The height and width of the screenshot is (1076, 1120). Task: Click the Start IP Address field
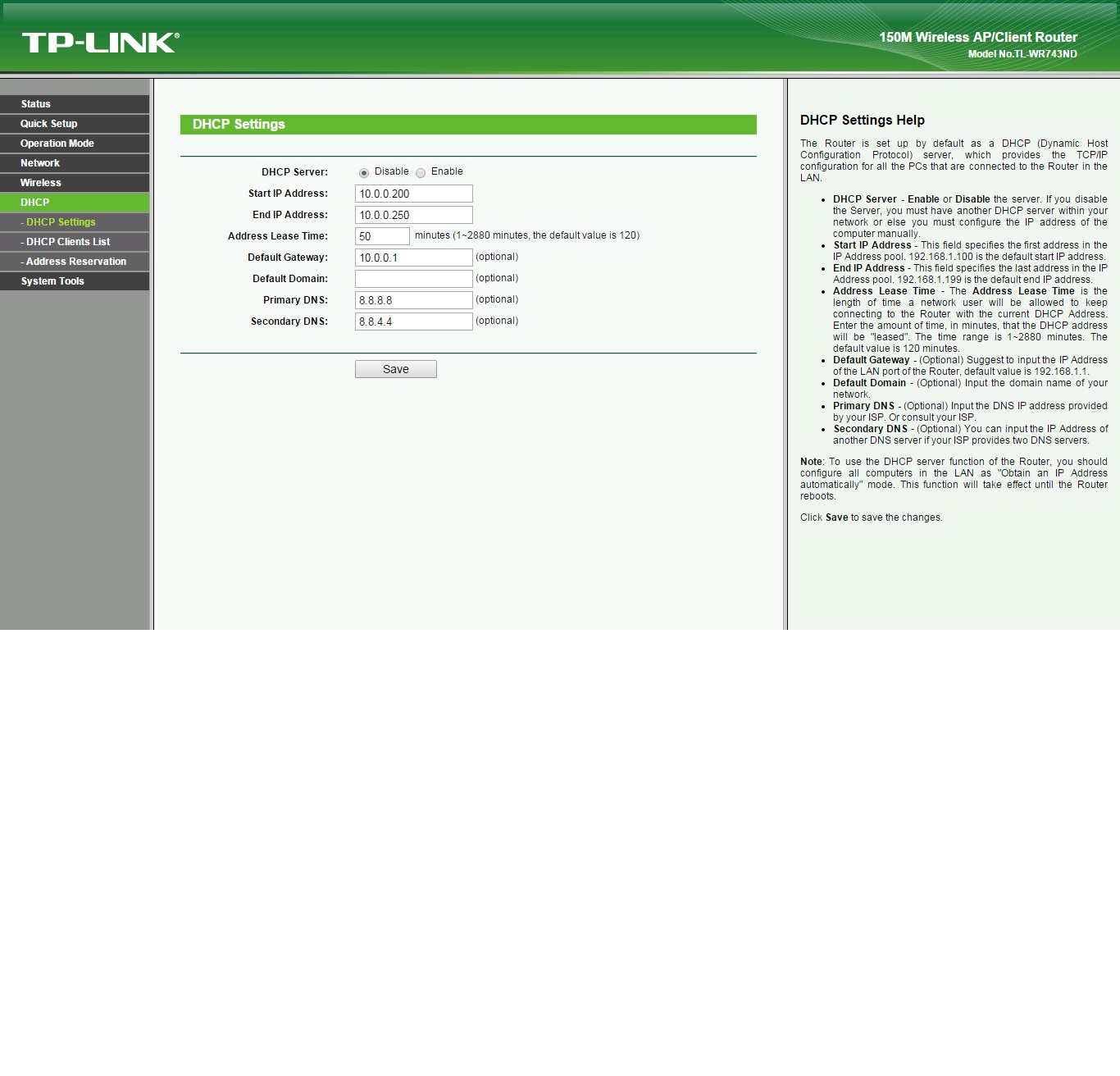click(413, 194)
